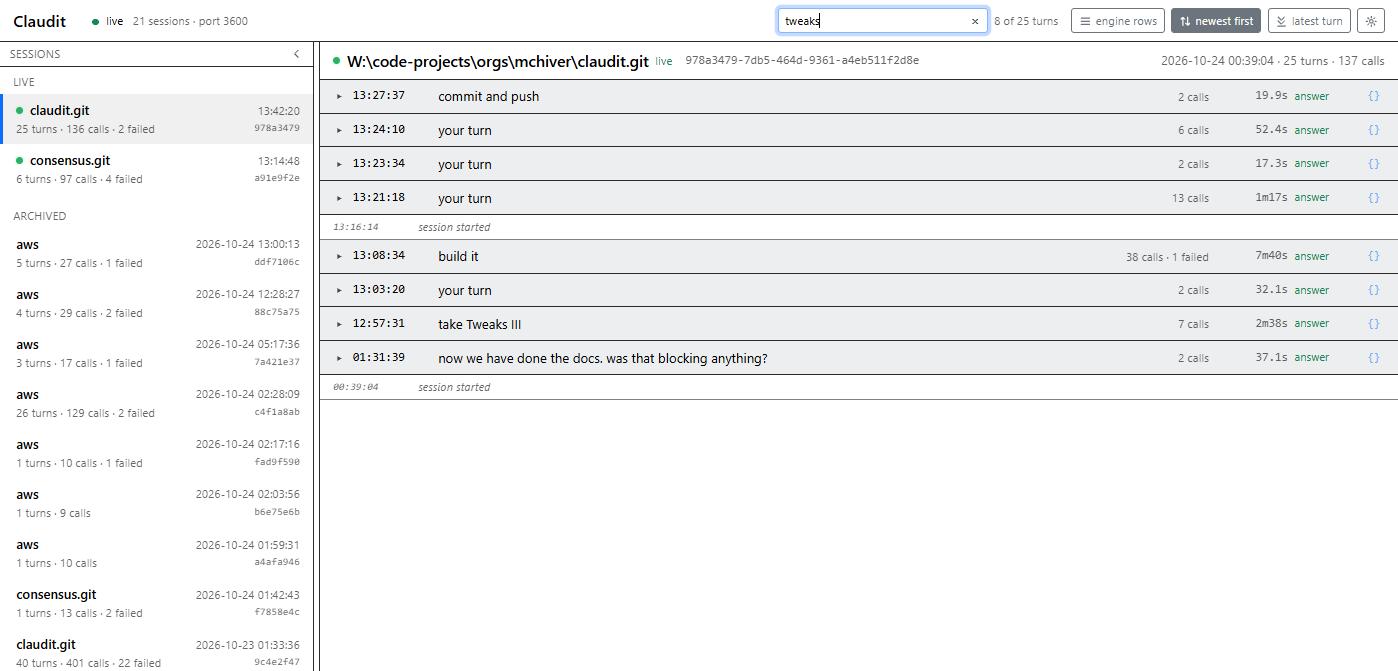Image resolution: width=1398 pixels, height=671 pixels.
Task: Select live session claudit.git 978a3479
Action: pyautogui.click(x=157, y=119)
